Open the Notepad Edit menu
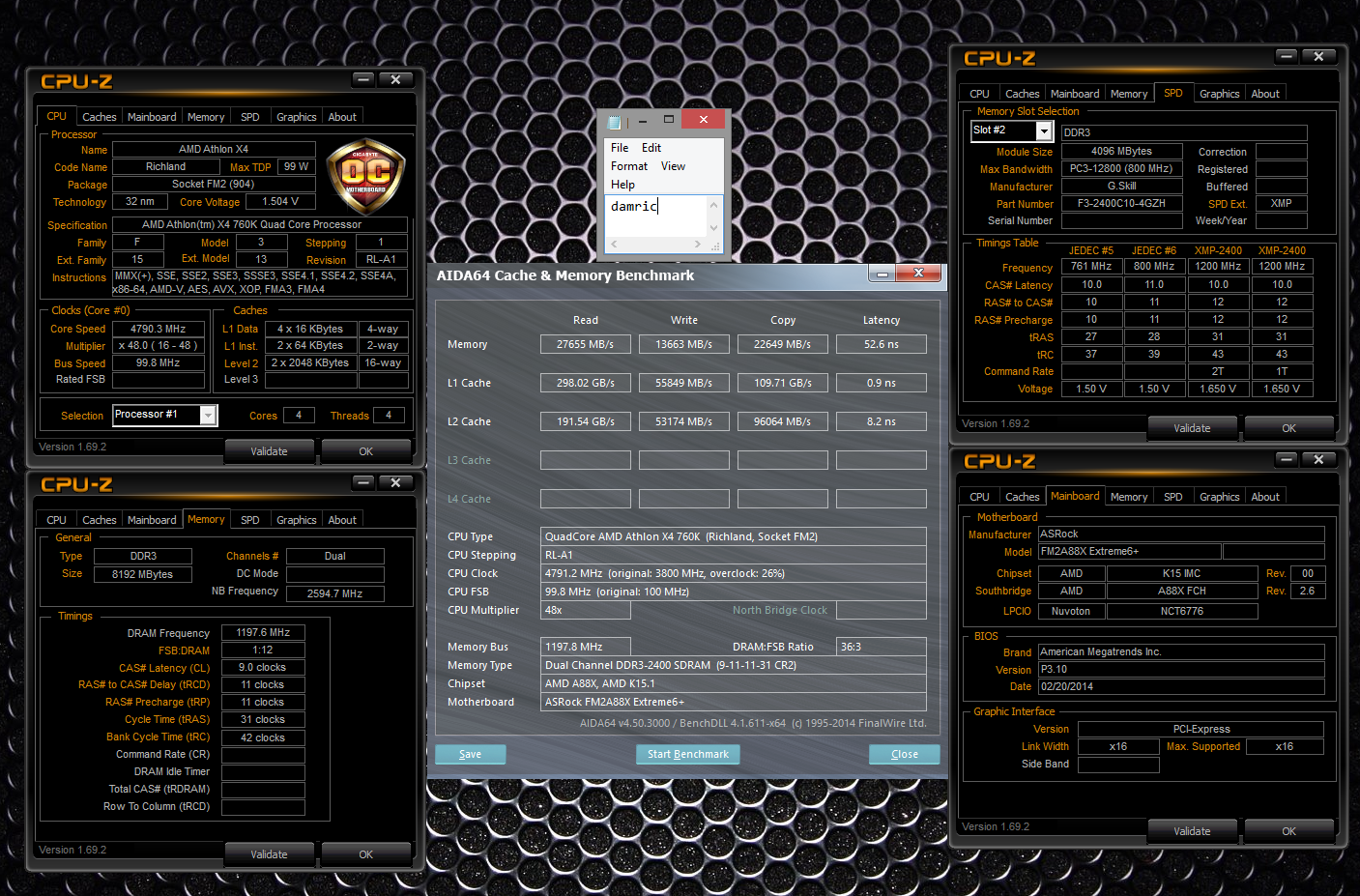The image size is (1360, 896). click(x=651, y=148)
